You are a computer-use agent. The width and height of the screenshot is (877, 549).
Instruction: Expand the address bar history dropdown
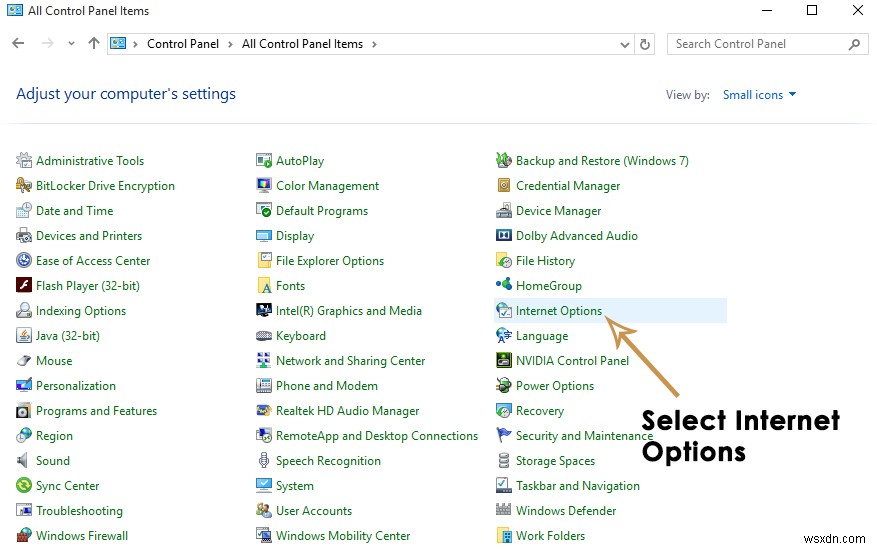pyautogui.click(x=625, y=44)
